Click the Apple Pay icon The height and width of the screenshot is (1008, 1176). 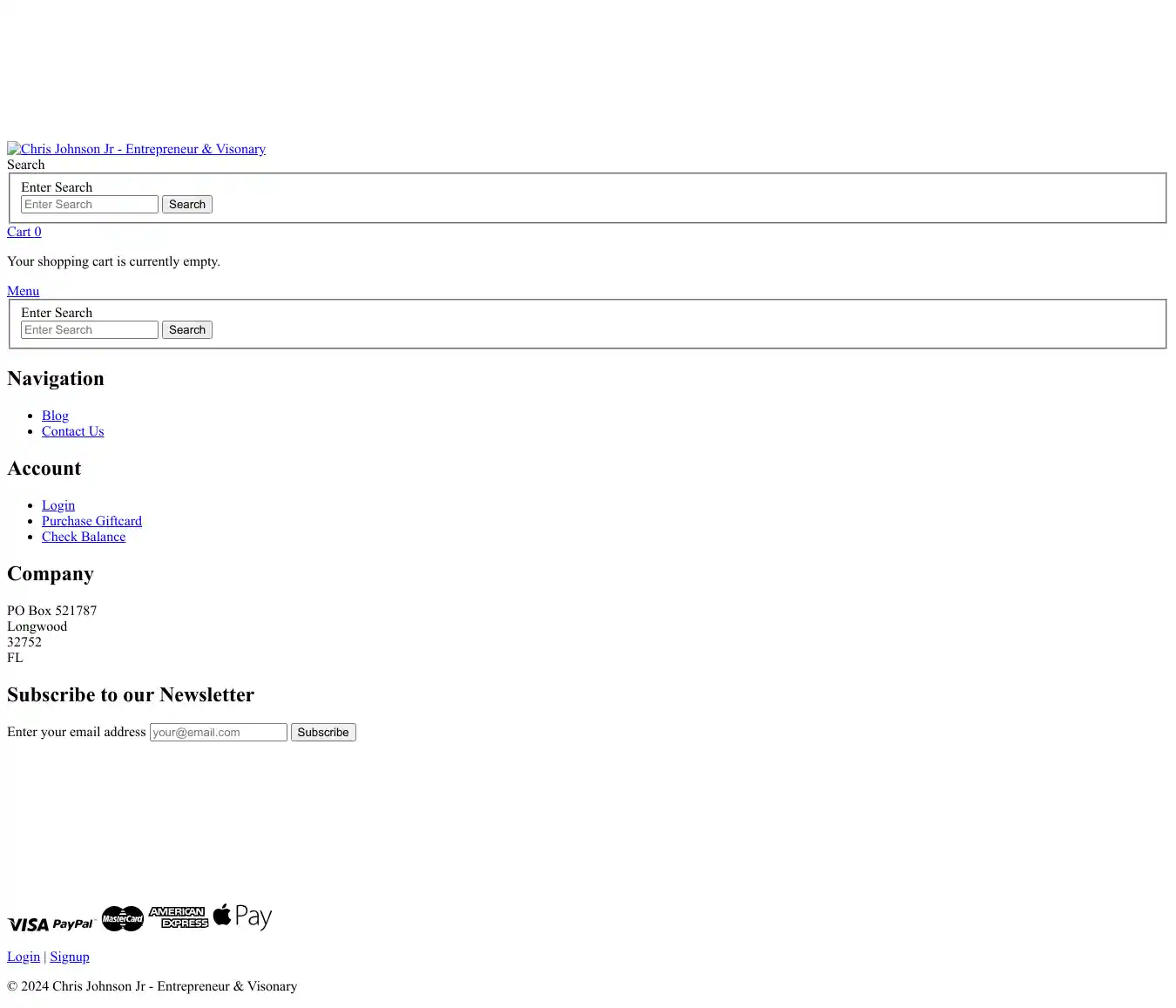coord(242,917)
